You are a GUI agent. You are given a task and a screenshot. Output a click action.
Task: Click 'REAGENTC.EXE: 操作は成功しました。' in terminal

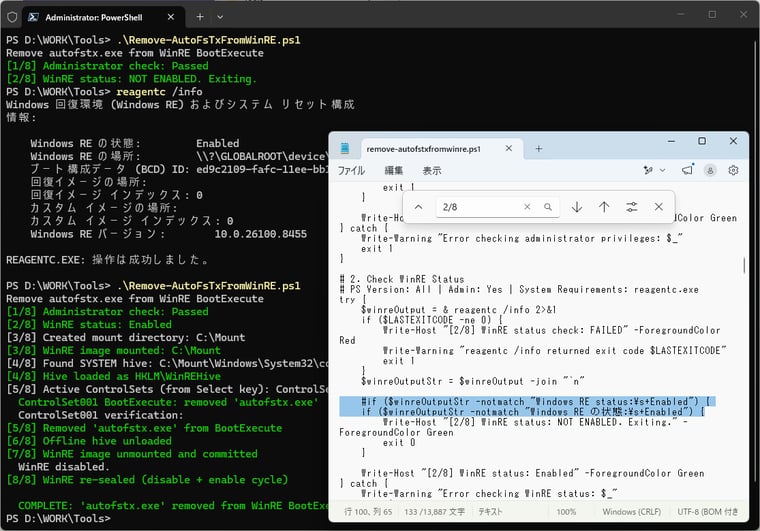click(x=108, y=260)
